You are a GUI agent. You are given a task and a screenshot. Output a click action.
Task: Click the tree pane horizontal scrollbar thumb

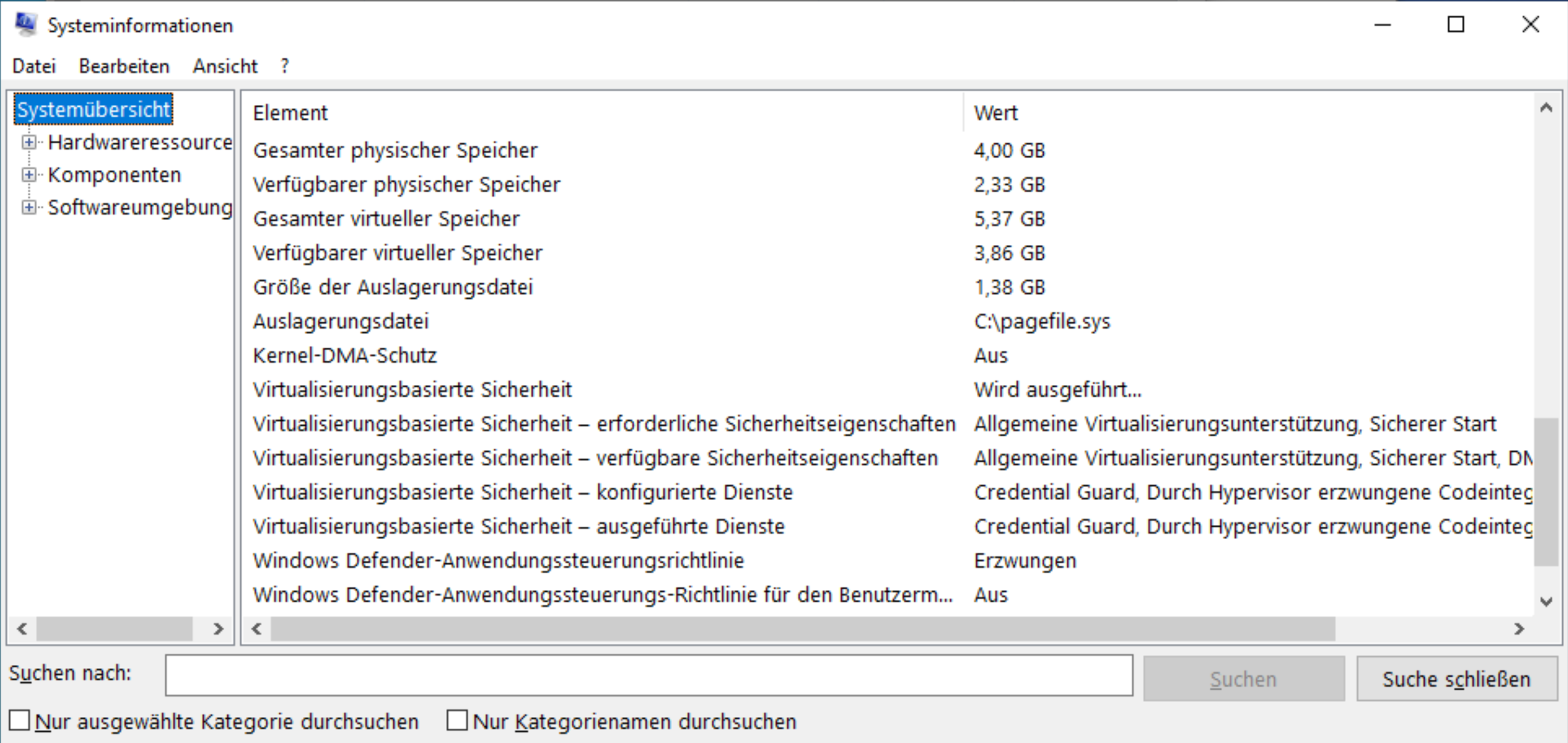pyautogui.click(x=115, y=628)
